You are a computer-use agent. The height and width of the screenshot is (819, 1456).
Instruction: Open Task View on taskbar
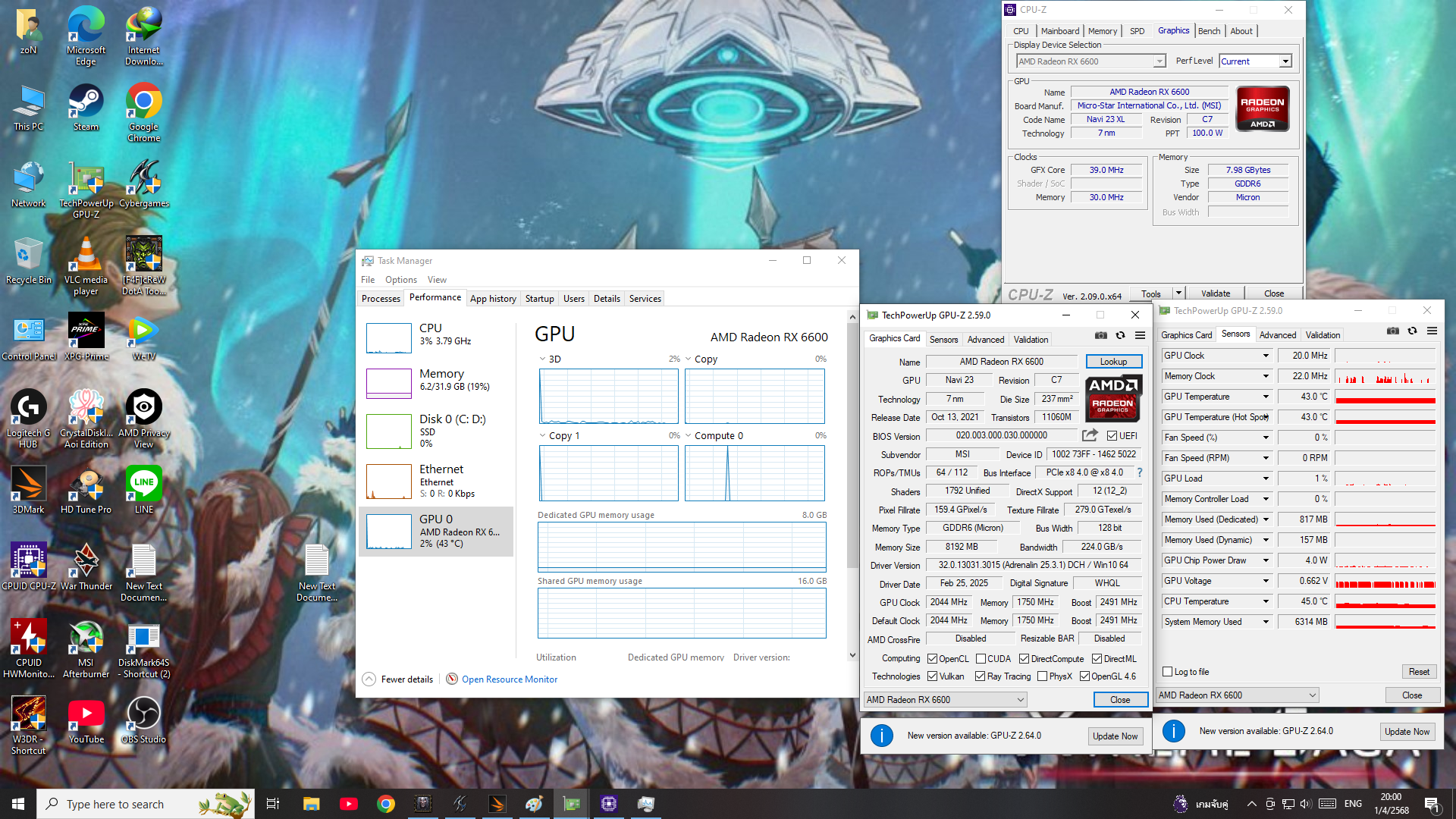coord(273,804)
